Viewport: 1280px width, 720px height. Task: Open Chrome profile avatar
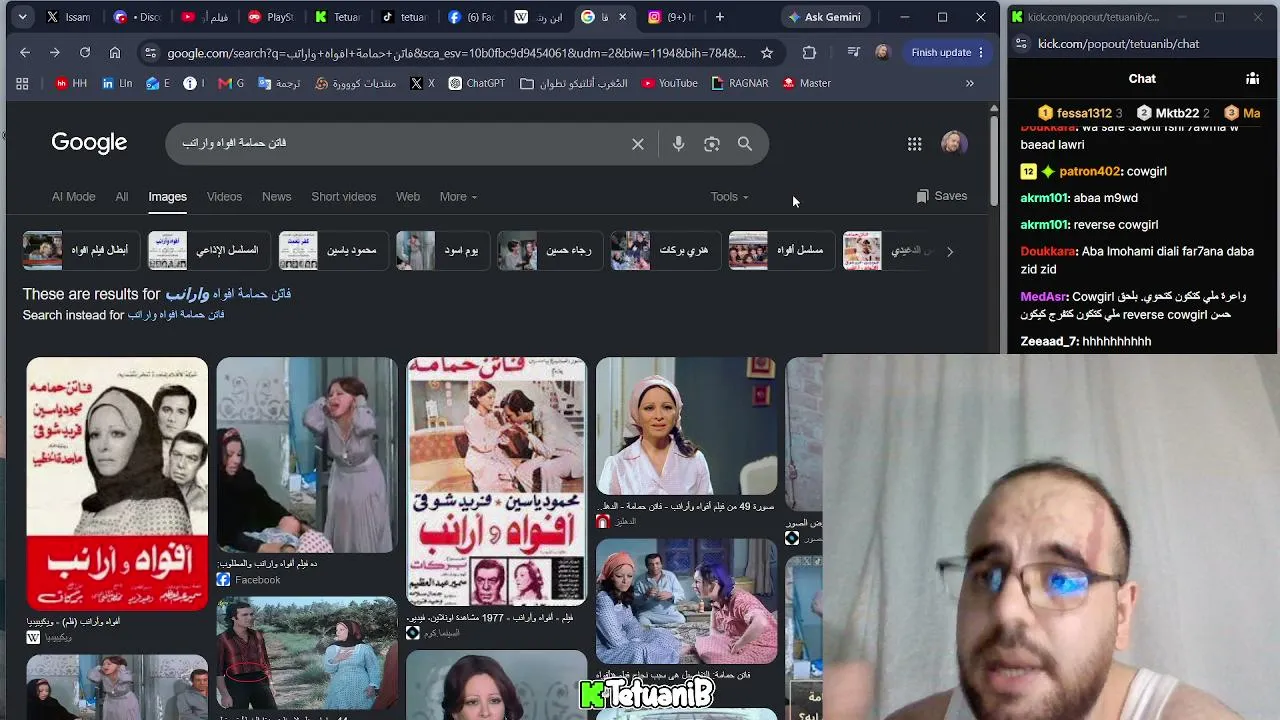point(882,52)
